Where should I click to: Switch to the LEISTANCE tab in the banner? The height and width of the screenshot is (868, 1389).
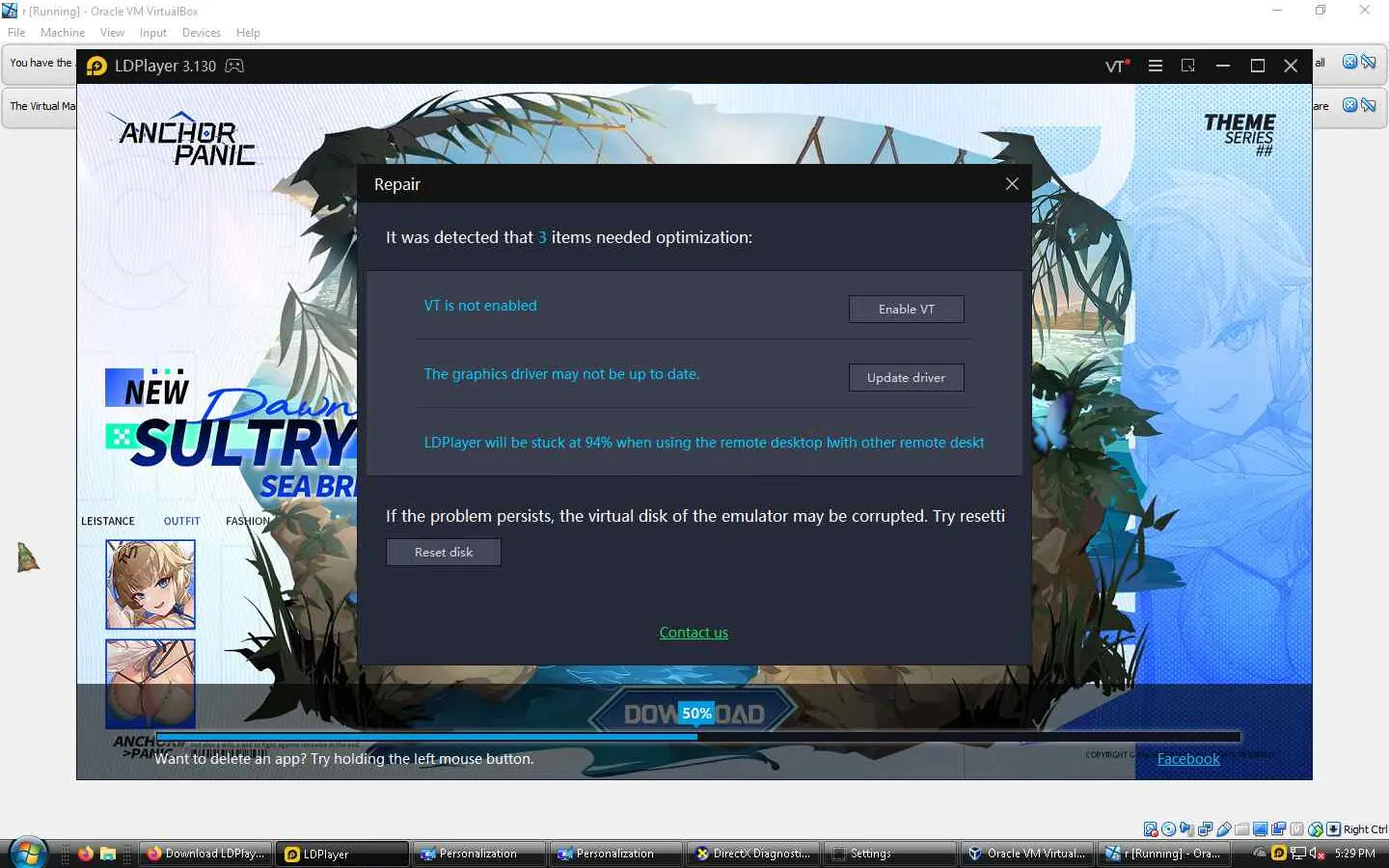[x=108, y=521]
